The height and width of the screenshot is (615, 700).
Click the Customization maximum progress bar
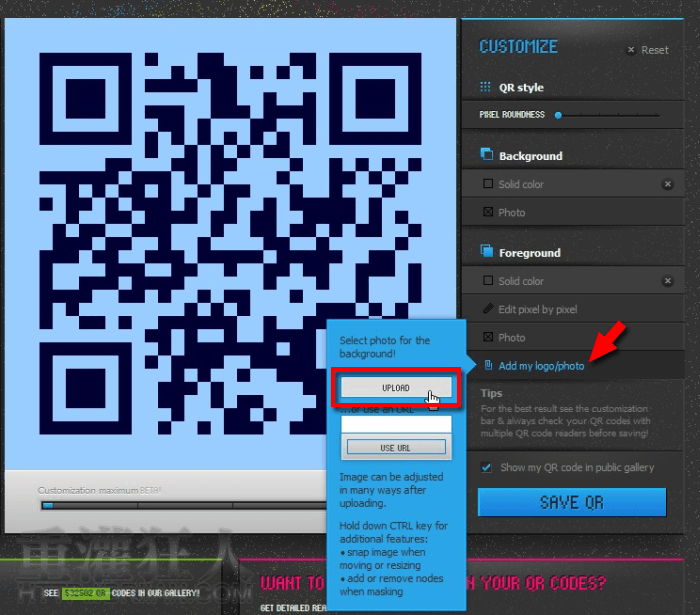click(x=180, y=505)
